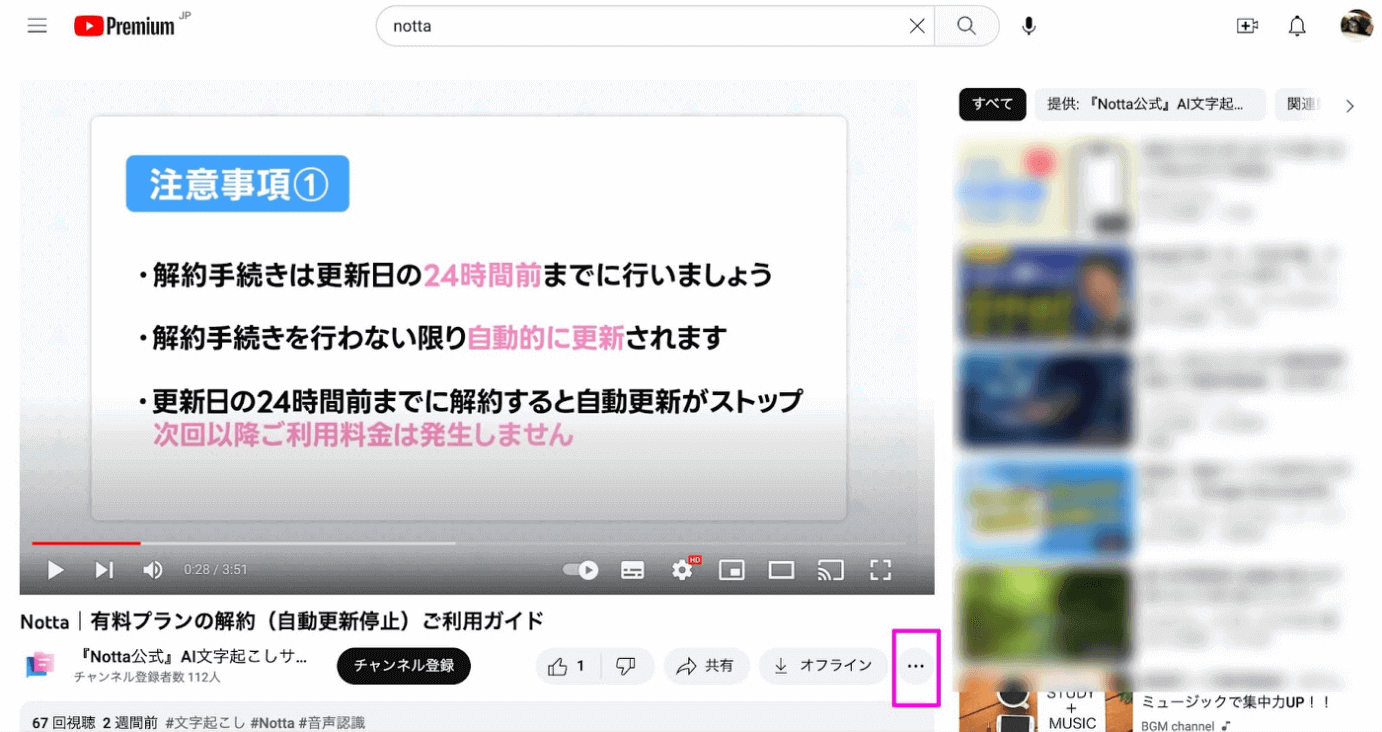
Task: Open the ミュージックで集中力UP video title
Action: 1236,702
